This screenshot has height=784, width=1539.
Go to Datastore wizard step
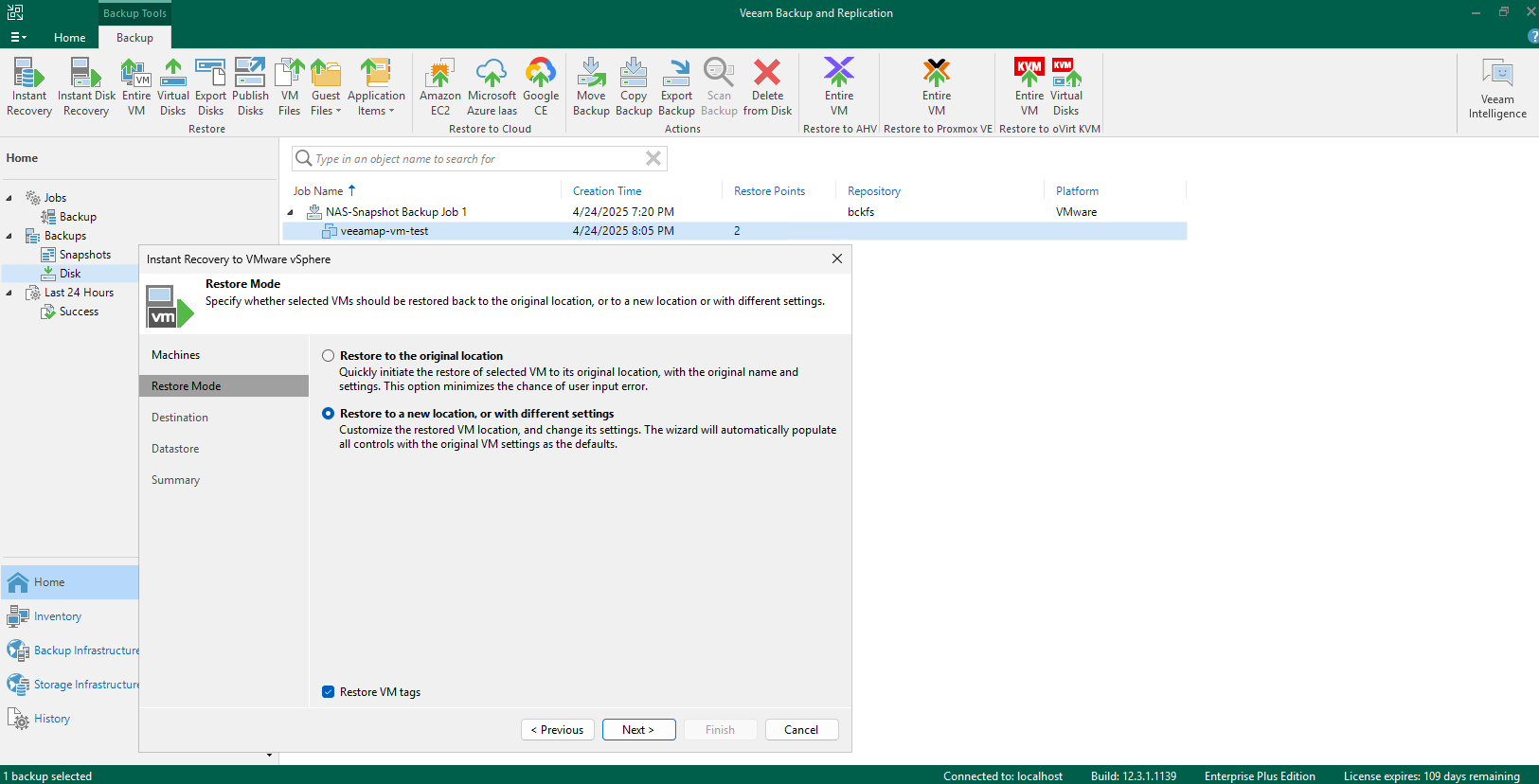coord(175,449)
